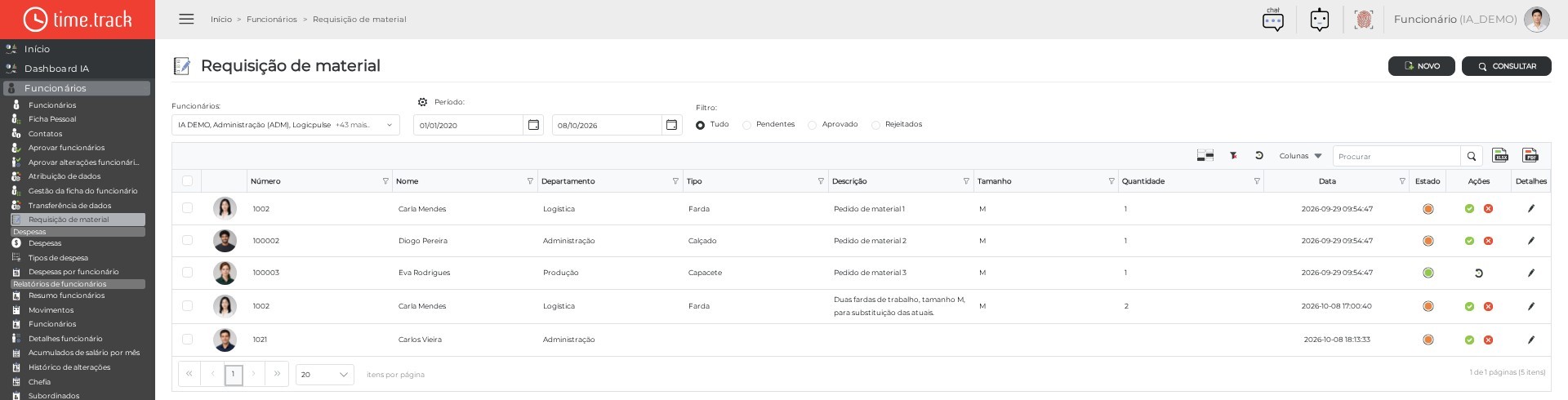Open Tipos de despesa in sidebar
The width and height of the screenshot is (1568, 400).
(x=58, y=258)
